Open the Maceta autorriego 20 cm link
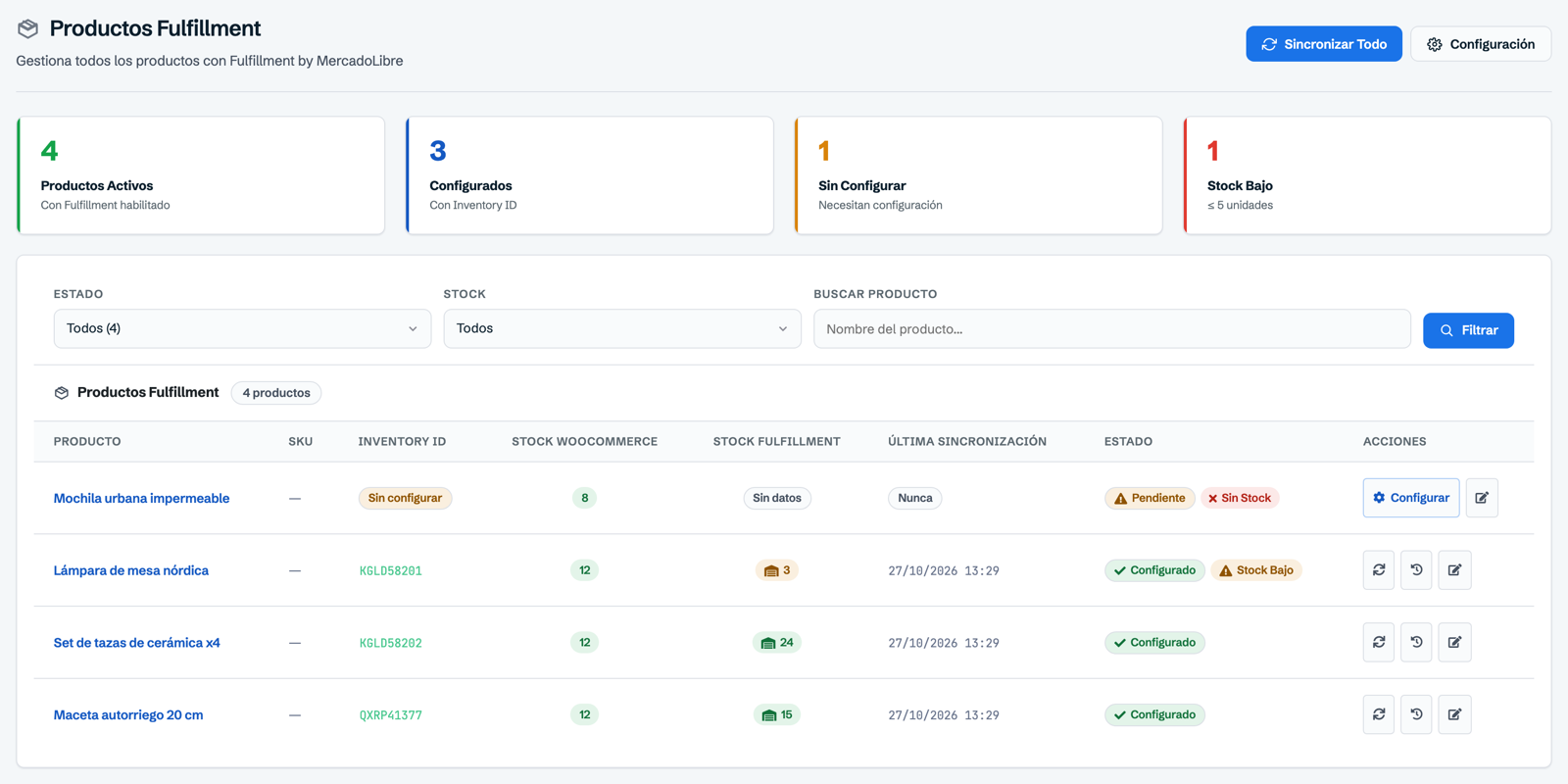The width and height of the screenshot is (1568, 784). click(128, 715)
